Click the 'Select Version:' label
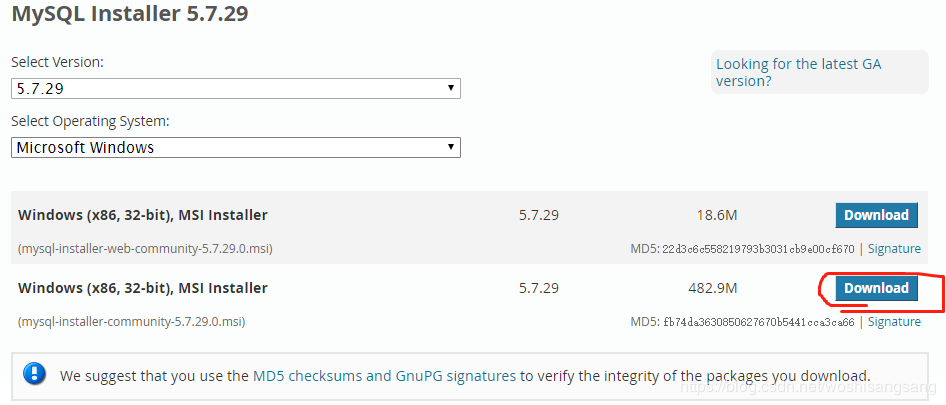Viewport: 946px width, 405px height. pyautogui.click(x=57, y=62)
